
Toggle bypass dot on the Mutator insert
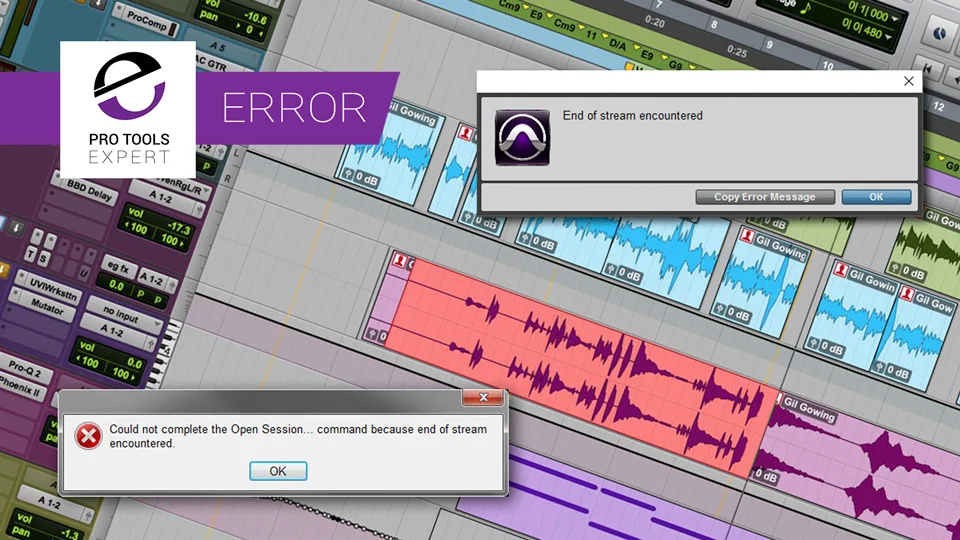point(17,294)
